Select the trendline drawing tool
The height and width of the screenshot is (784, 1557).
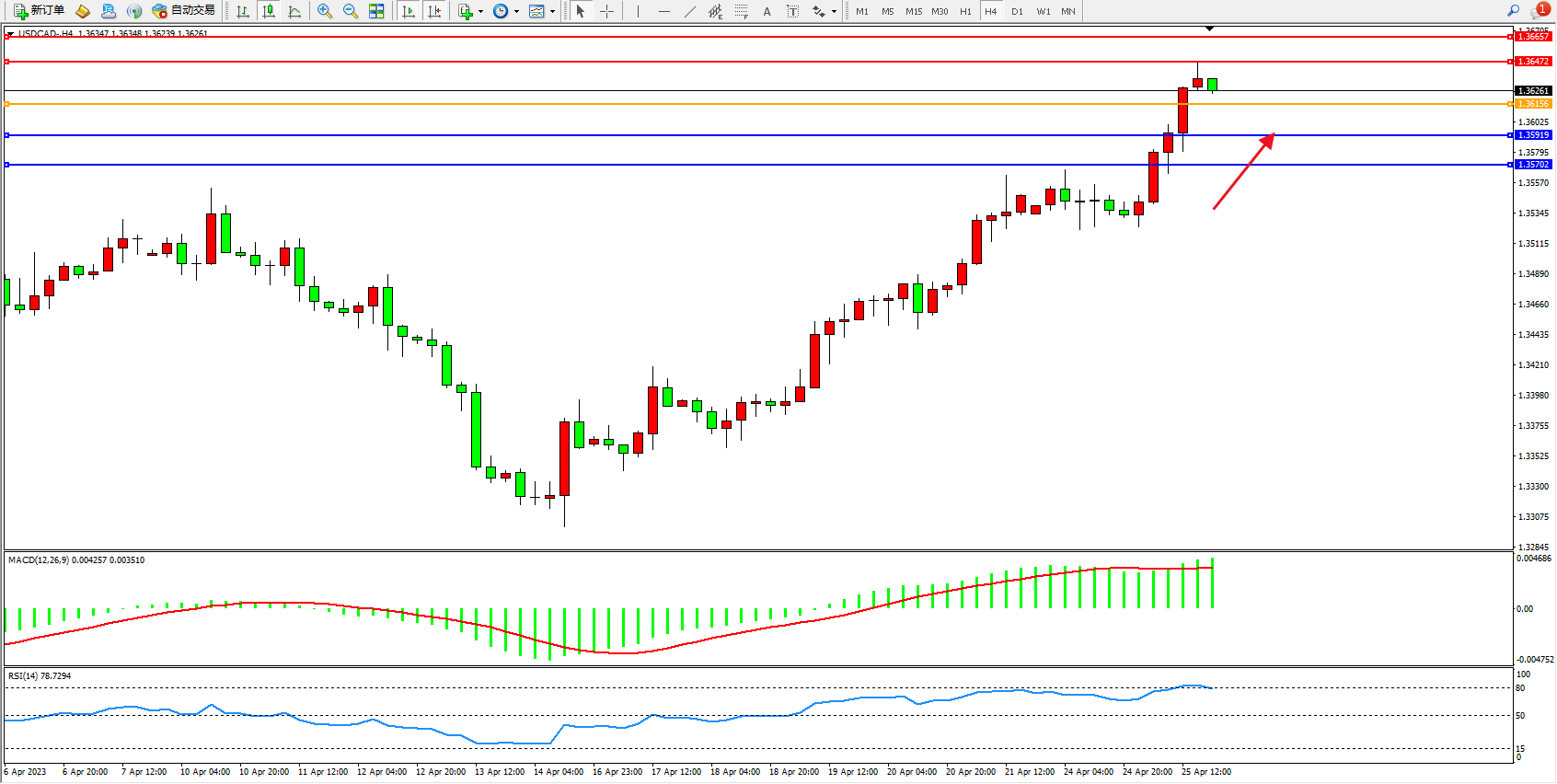coord(690,11)
